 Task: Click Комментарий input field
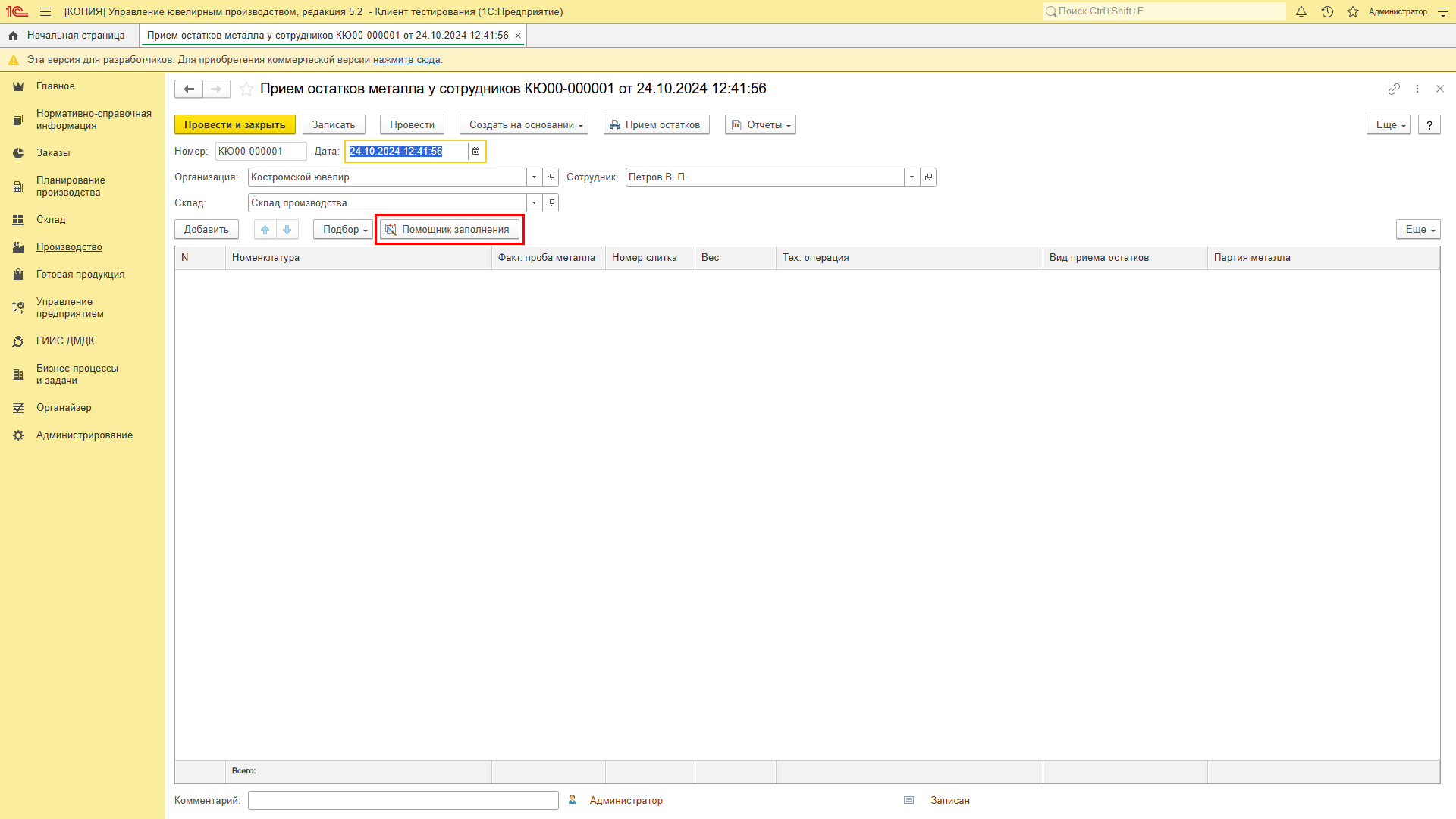pyautogui.click(x=403, y=801)
